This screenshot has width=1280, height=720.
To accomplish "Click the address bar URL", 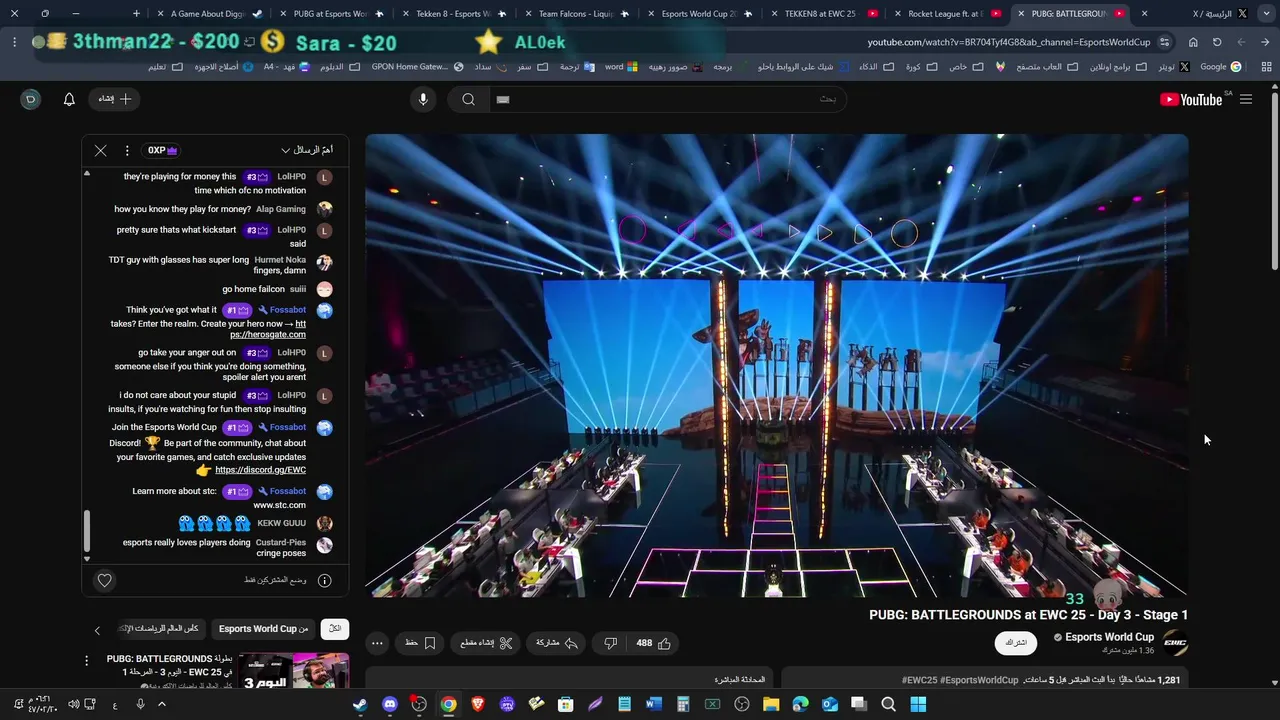I will click(x=1009, y=42).
